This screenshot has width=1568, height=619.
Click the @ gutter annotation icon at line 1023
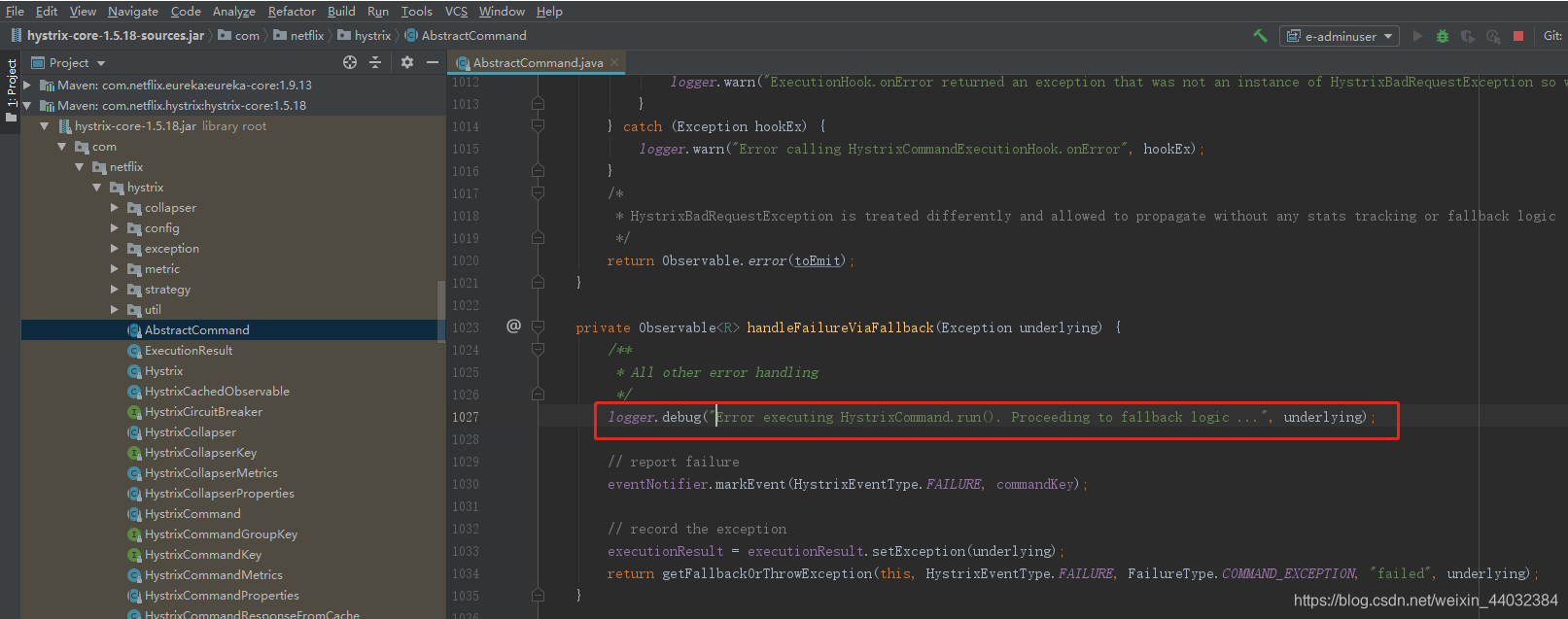tap(513, 326)
